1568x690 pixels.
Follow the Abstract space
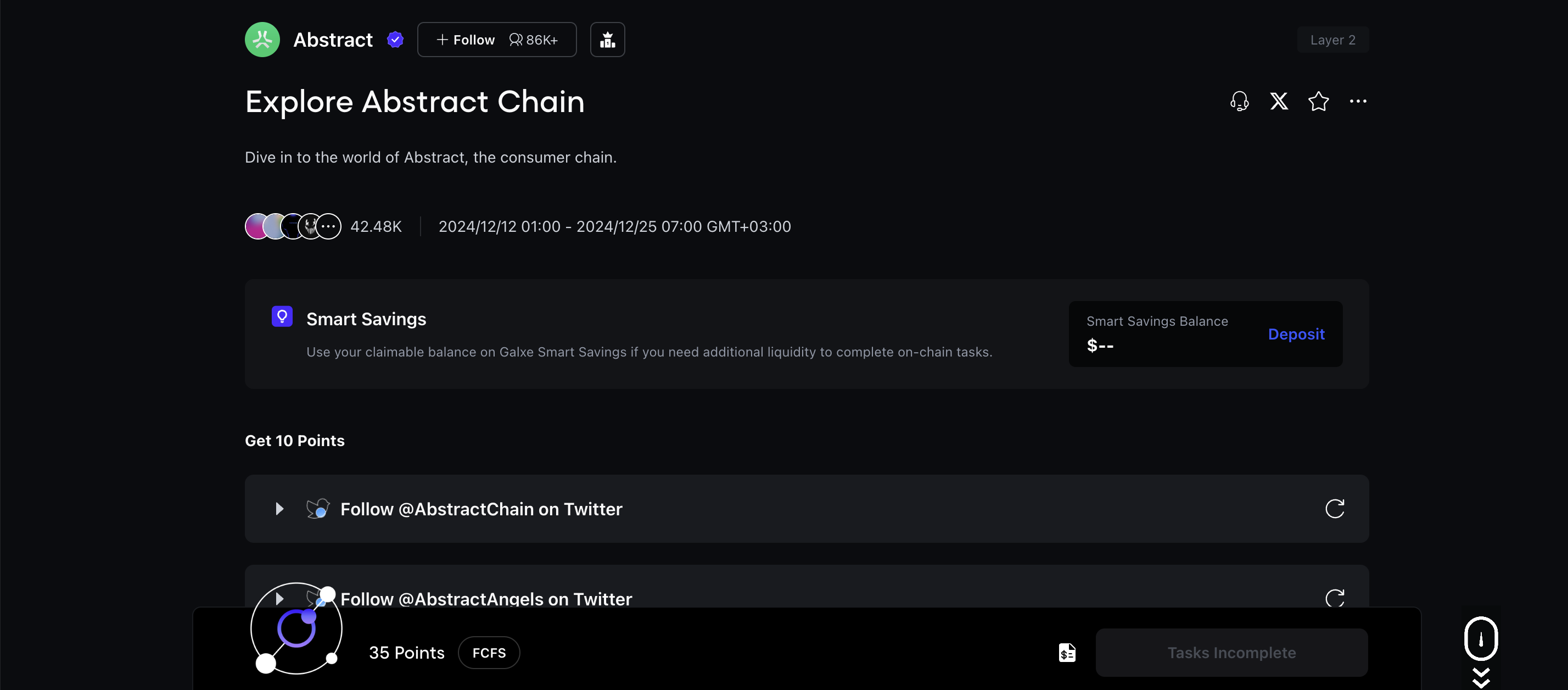pyautogui.click(x=466, y=40)
